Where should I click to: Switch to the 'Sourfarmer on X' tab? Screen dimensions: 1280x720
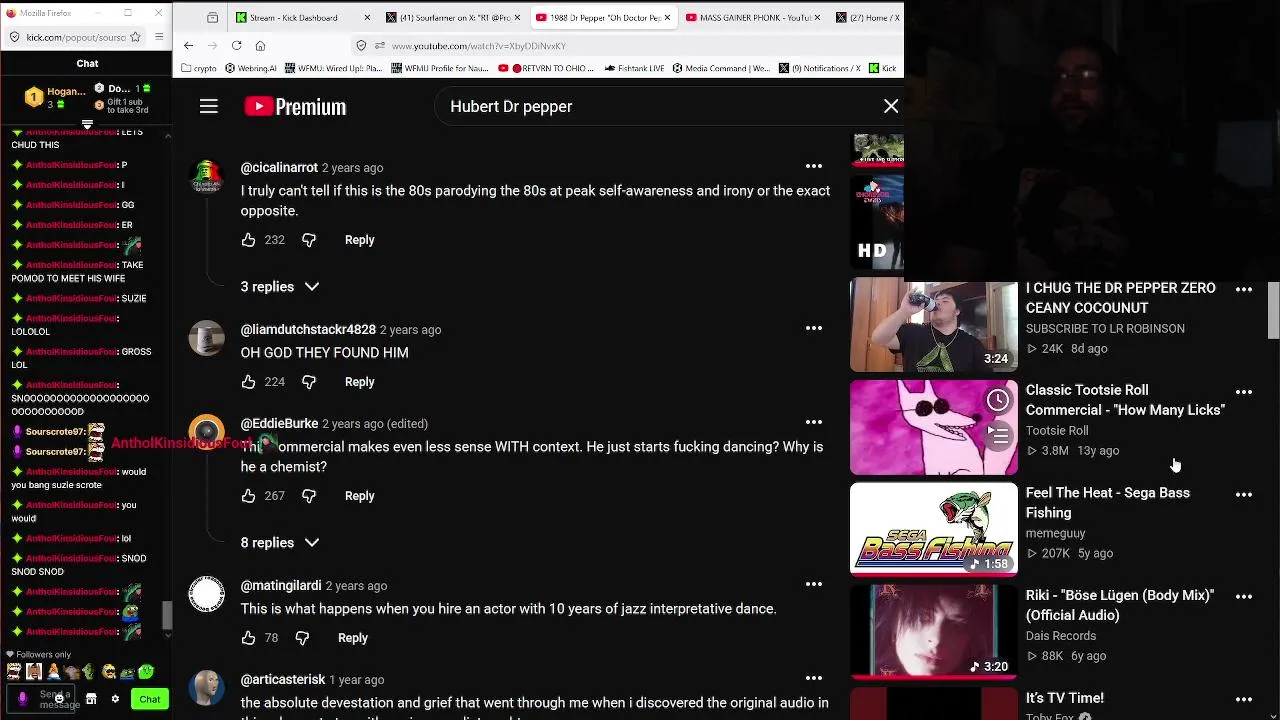tap(452, 18)
